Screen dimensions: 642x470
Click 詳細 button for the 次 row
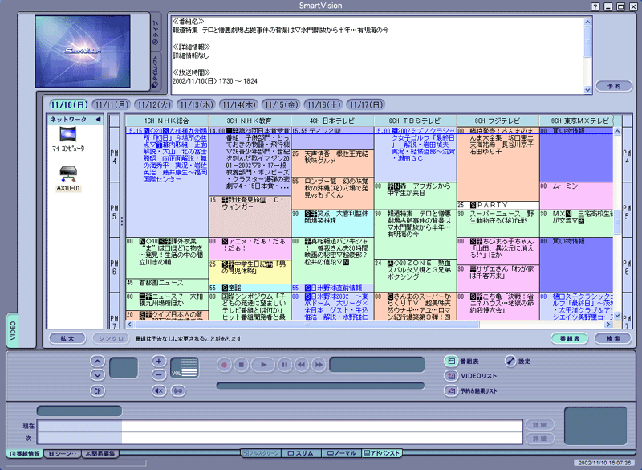[540, 438]
